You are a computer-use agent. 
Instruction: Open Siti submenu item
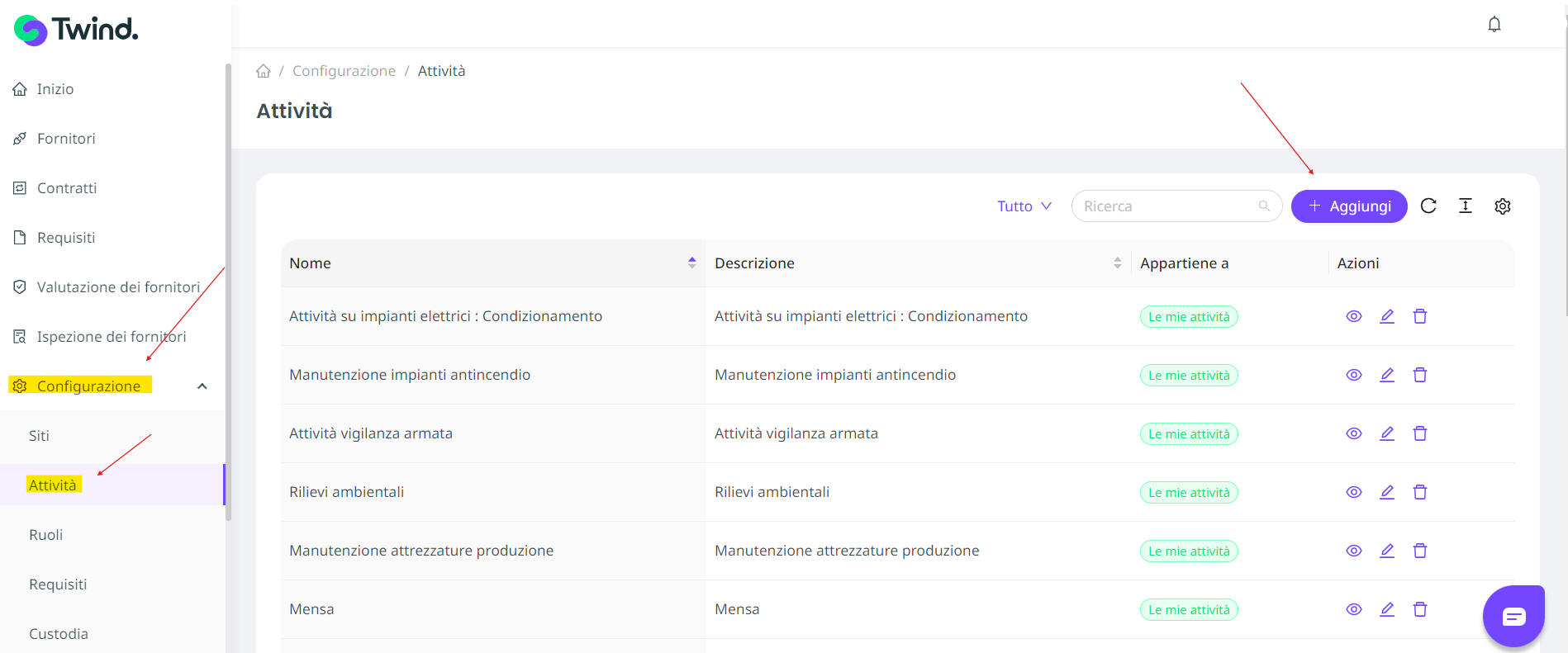coord(39,436)
